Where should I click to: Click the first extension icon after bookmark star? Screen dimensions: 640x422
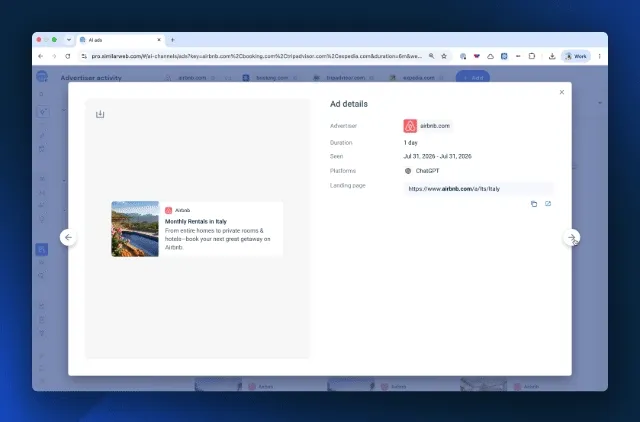[463, 56]
